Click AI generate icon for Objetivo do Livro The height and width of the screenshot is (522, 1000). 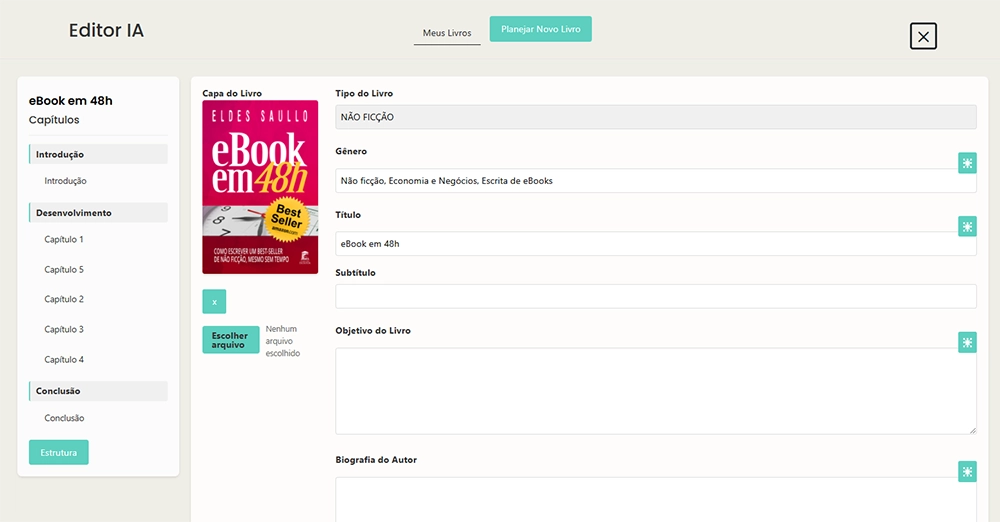(x=967, y=343)
